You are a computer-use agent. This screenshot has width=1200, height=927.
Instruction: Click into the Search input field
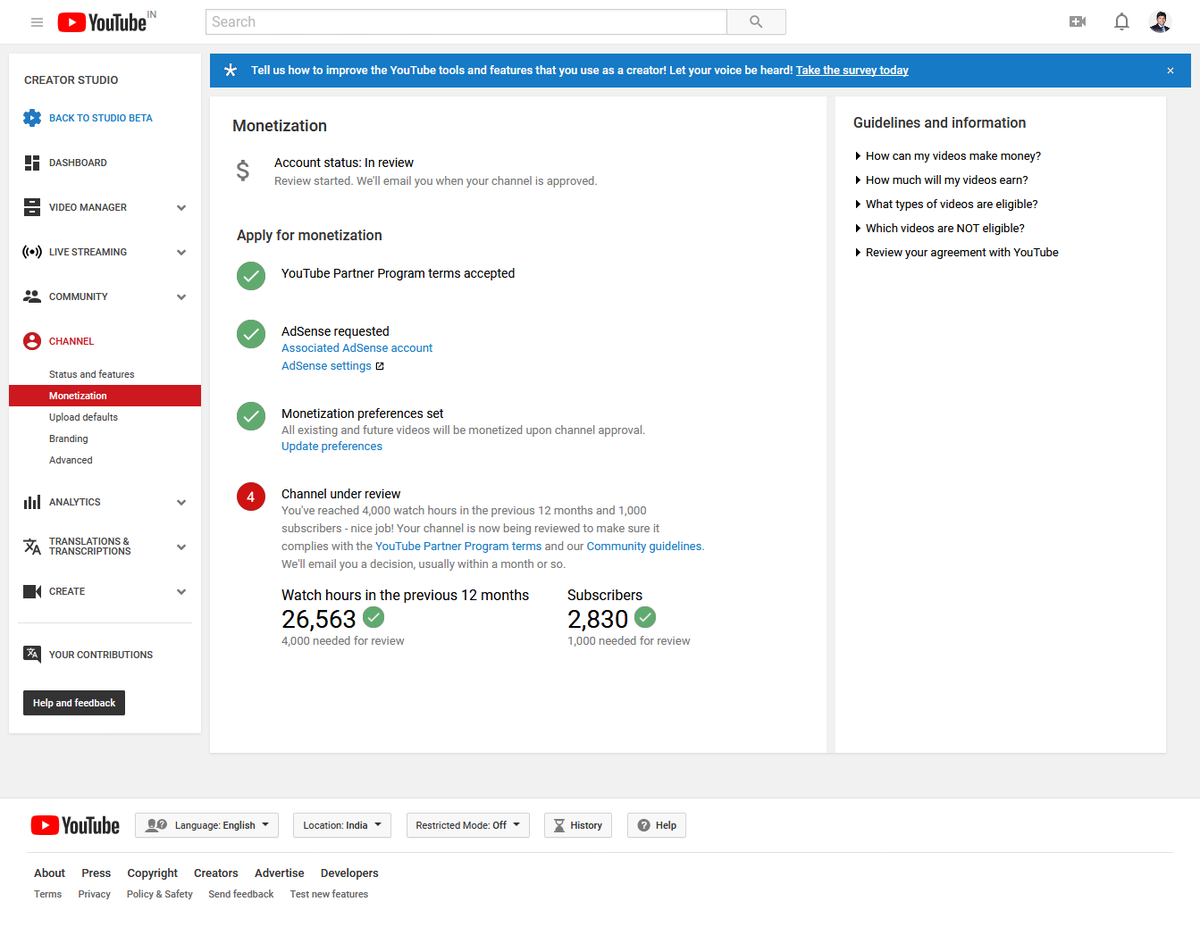(x=466, y=22)
